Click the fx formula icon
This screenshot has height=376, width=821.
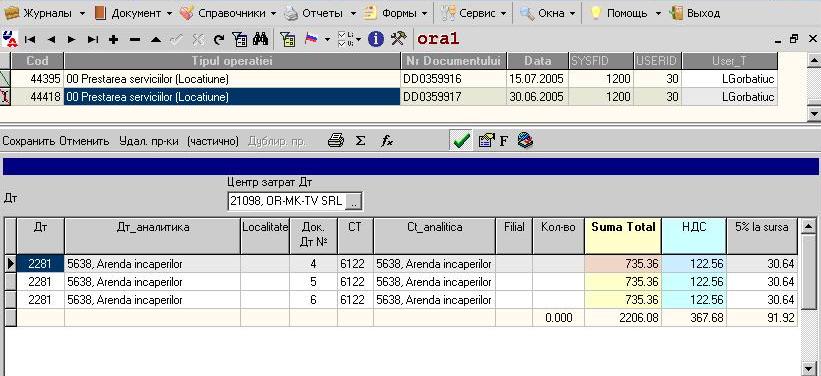click(x=387, y=140)
